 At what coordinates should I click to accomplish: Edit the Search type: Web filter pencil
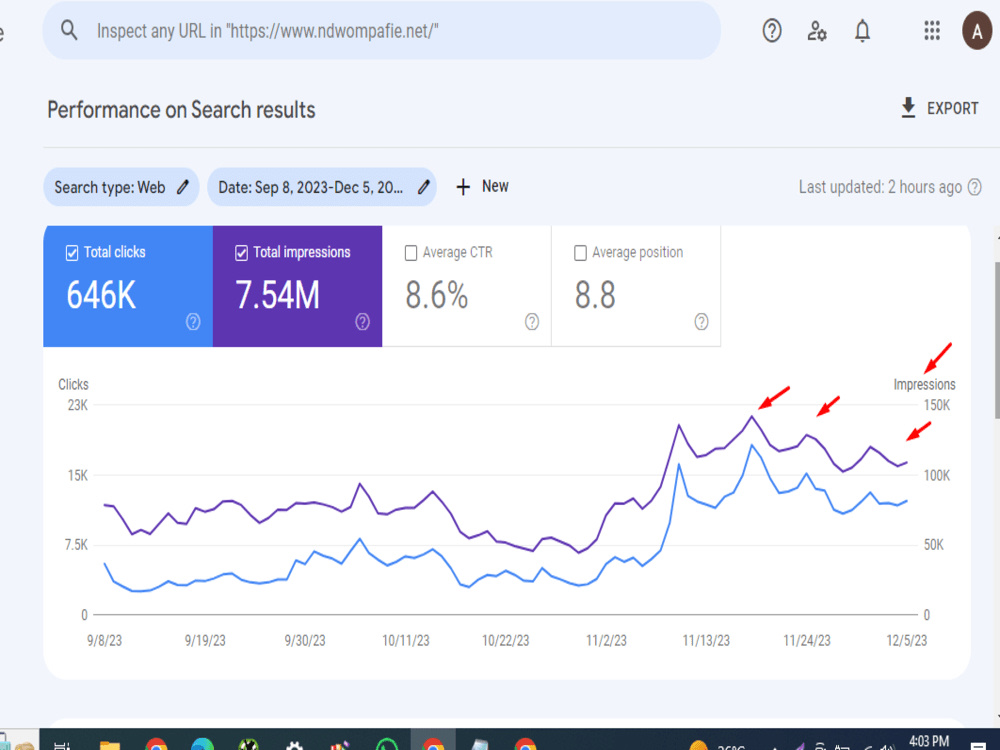tap(183, 187)
